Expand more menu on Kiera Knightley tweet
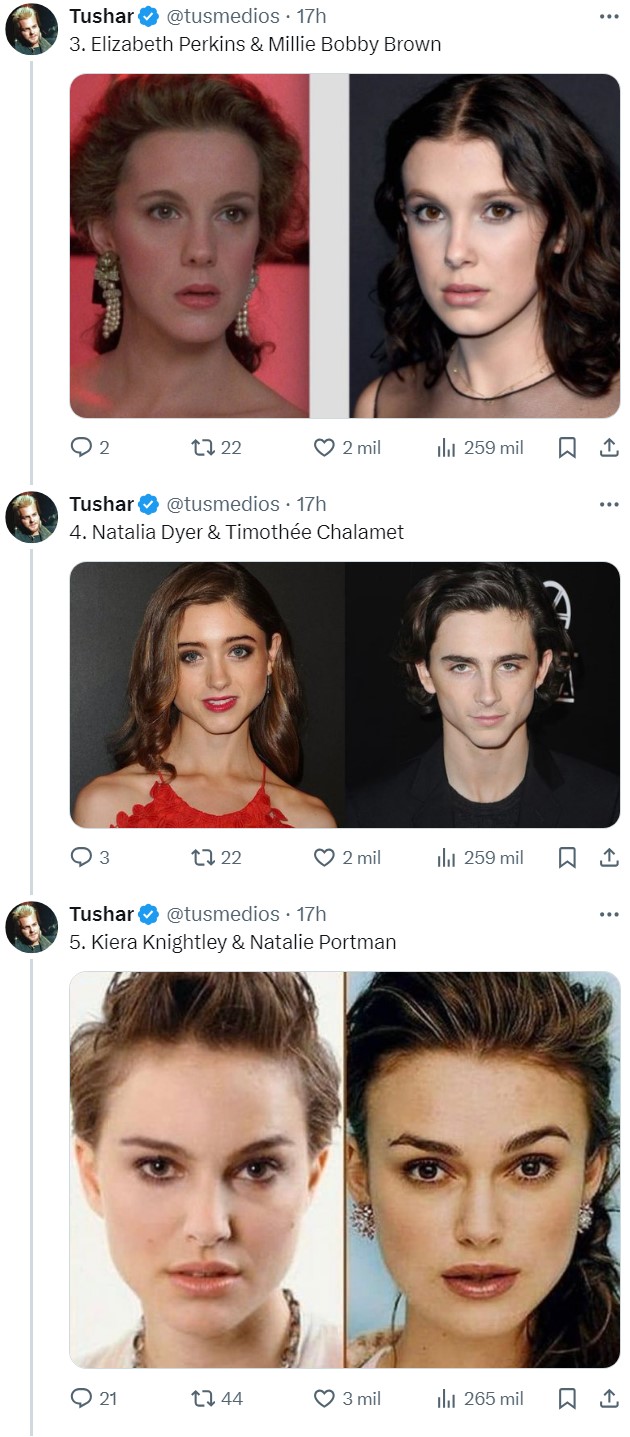Image resolution: width=630 pixels, height=1437 pixels. point(608,914)
